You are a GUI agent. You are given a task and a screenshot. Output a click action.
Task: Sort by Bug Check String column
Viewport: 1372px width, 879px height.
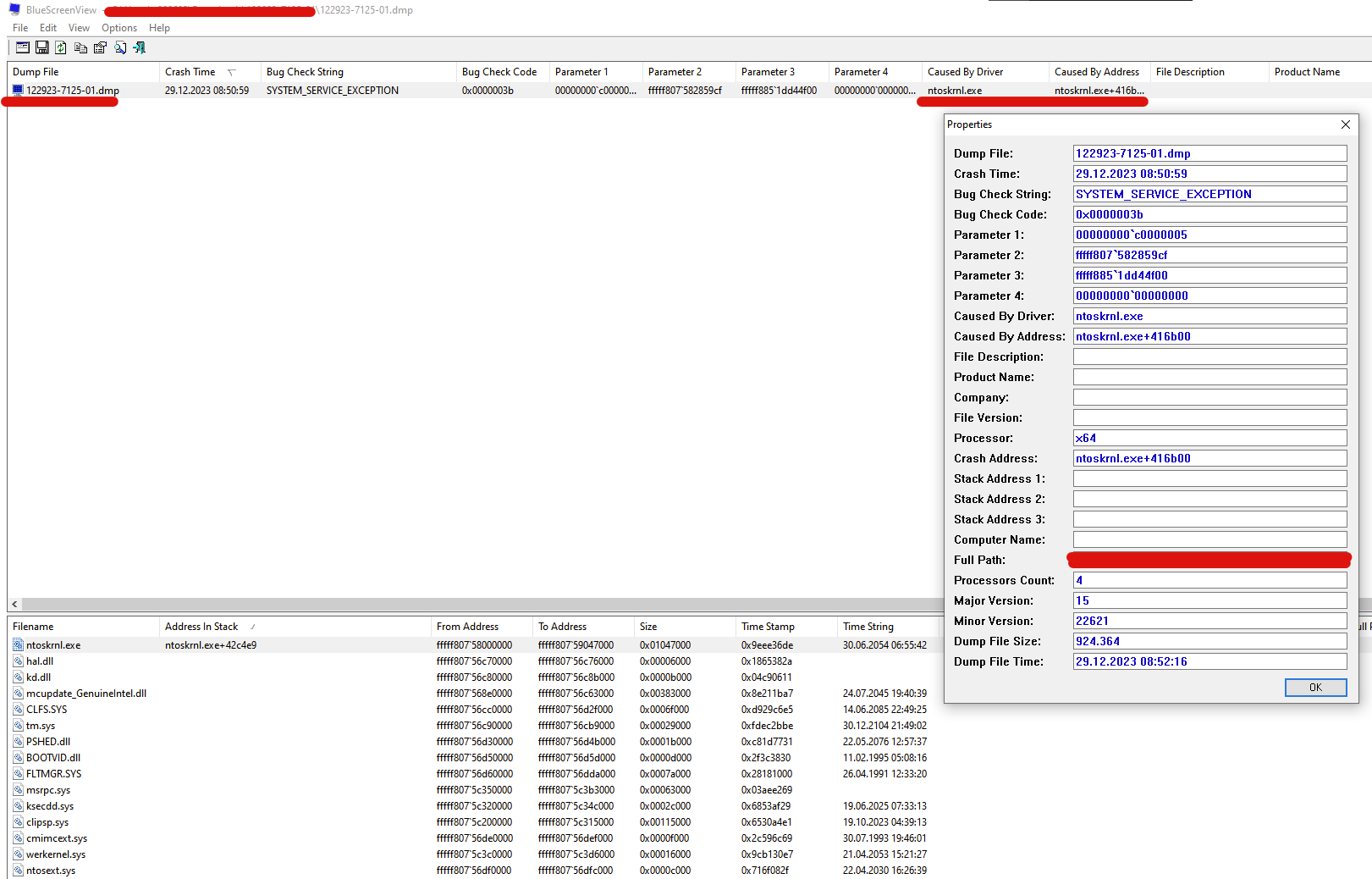coord(358,72)
